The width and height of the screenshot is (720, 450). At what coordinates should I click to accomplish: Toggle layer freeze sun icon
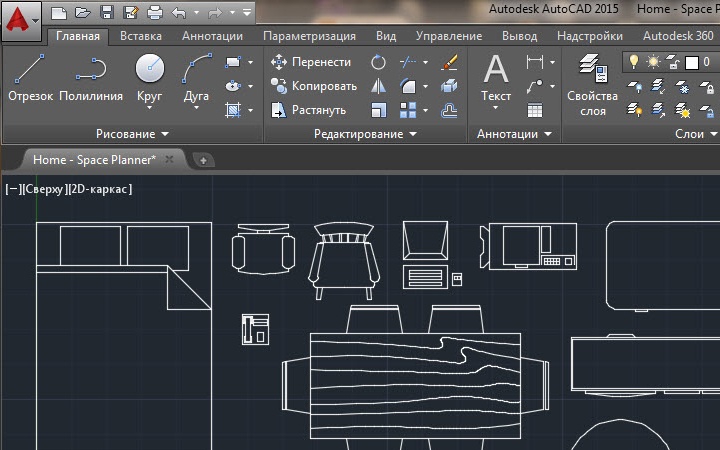[653, 62]
